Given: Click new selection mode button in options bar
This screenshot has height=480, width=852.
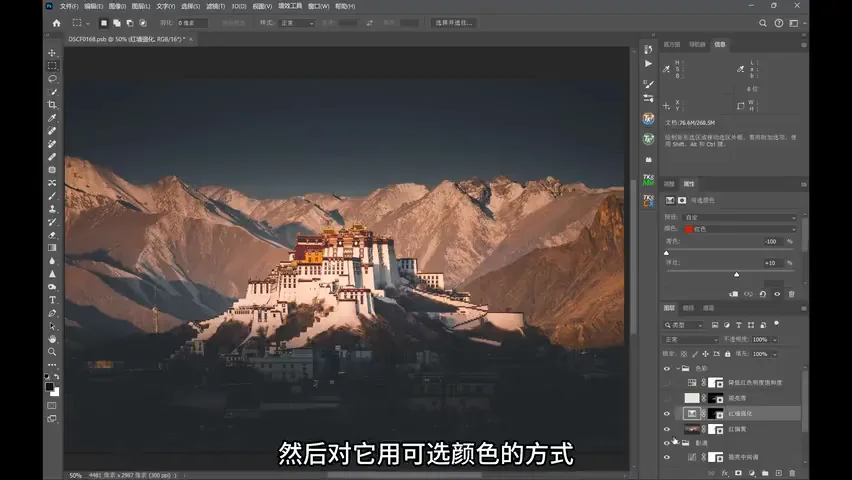Looking at the screenshot, I should coord(104,23).
